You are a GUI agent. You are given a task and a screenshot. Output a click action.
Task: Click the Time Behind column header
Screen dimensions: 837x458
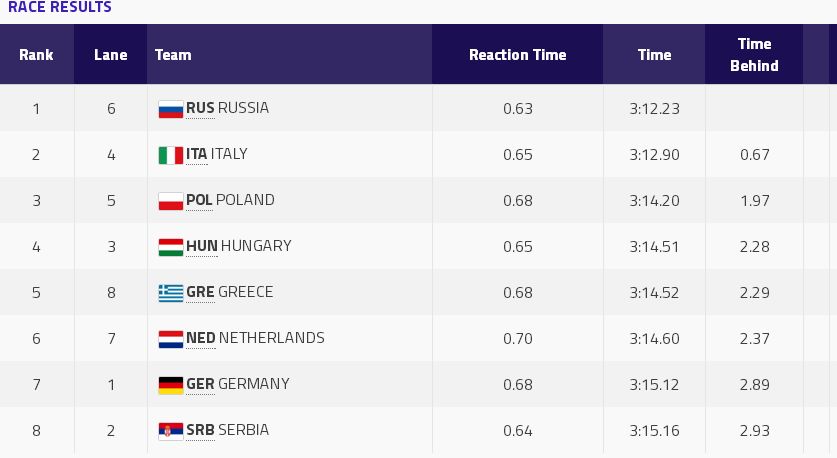[x=754, y=55]
